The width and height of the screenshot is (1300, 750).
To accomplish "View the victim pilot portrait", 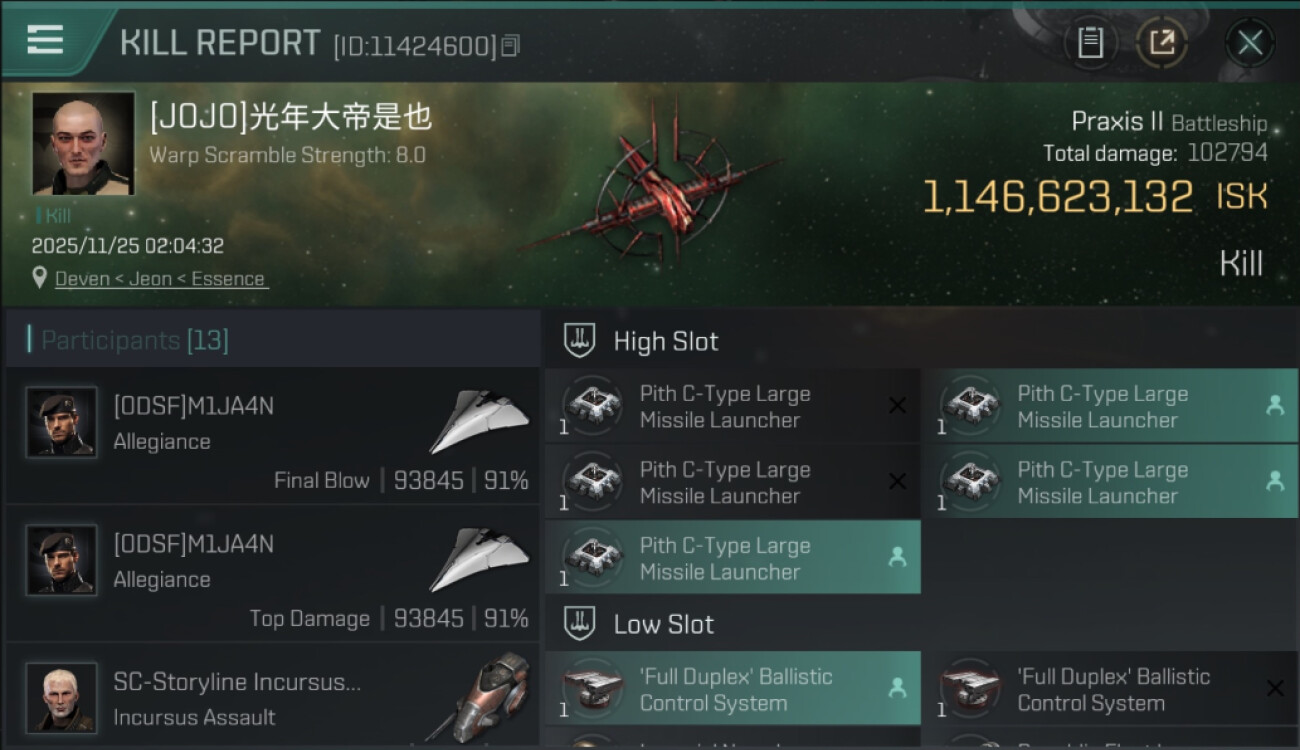I will click(x=84, y=143).
